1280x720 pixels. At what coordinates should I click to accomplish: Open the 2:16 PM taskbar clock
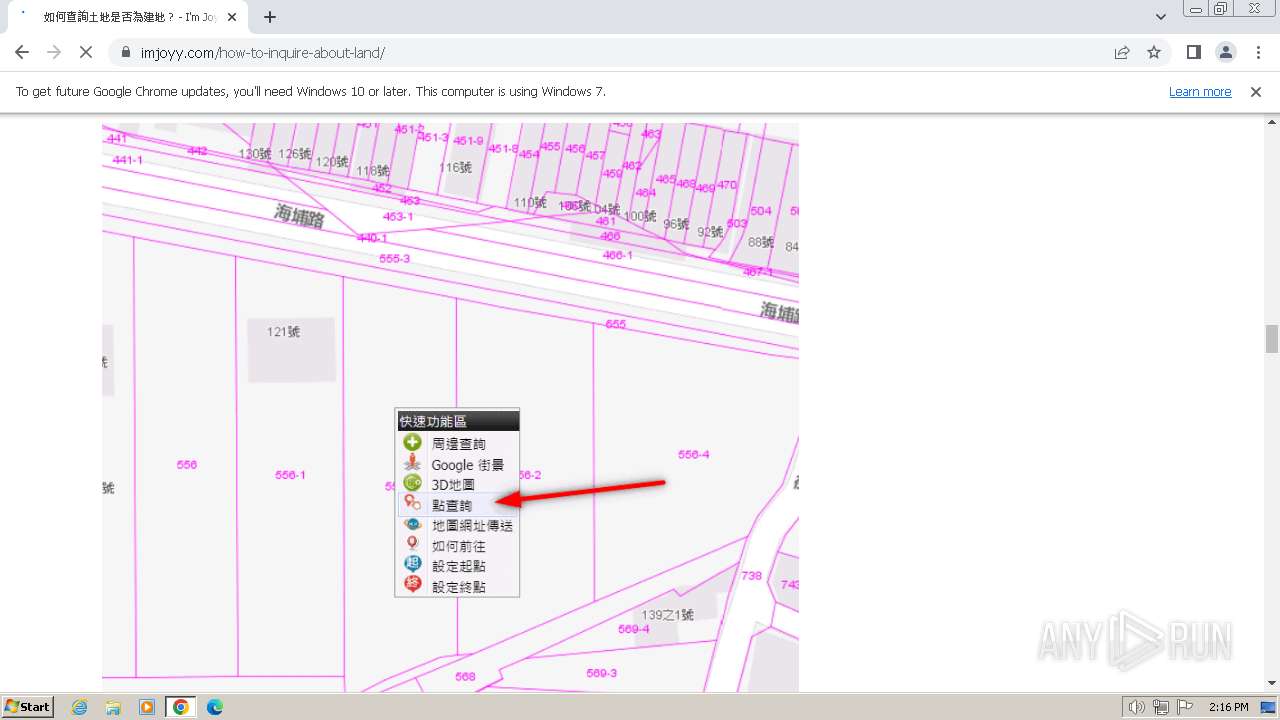pyautogui.click(x=1228, y=707)
